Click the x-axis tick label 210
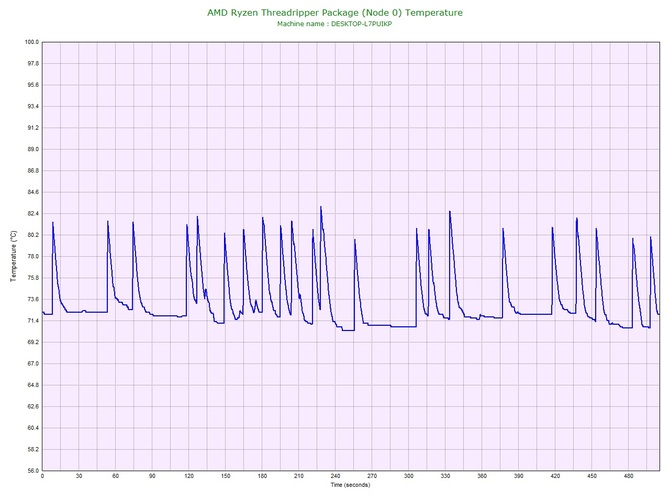Image resolution: width=670 pixels, height=502 pixels. tap(299, 476)
